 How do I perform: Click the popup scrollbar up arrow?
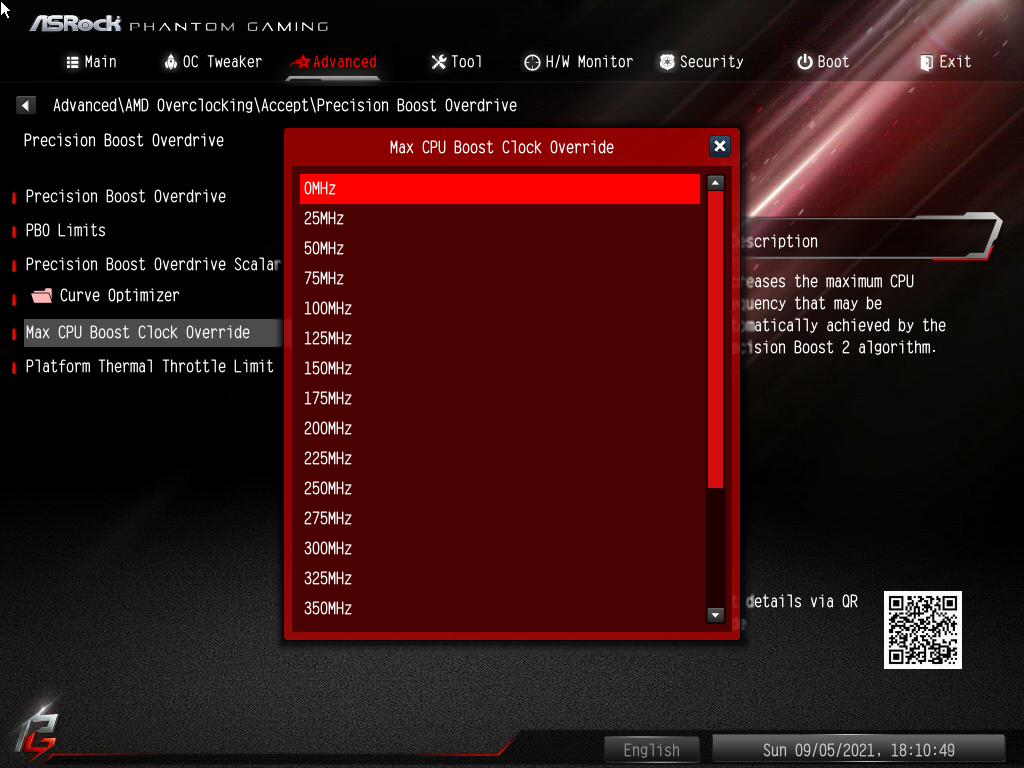coord(716,184)
